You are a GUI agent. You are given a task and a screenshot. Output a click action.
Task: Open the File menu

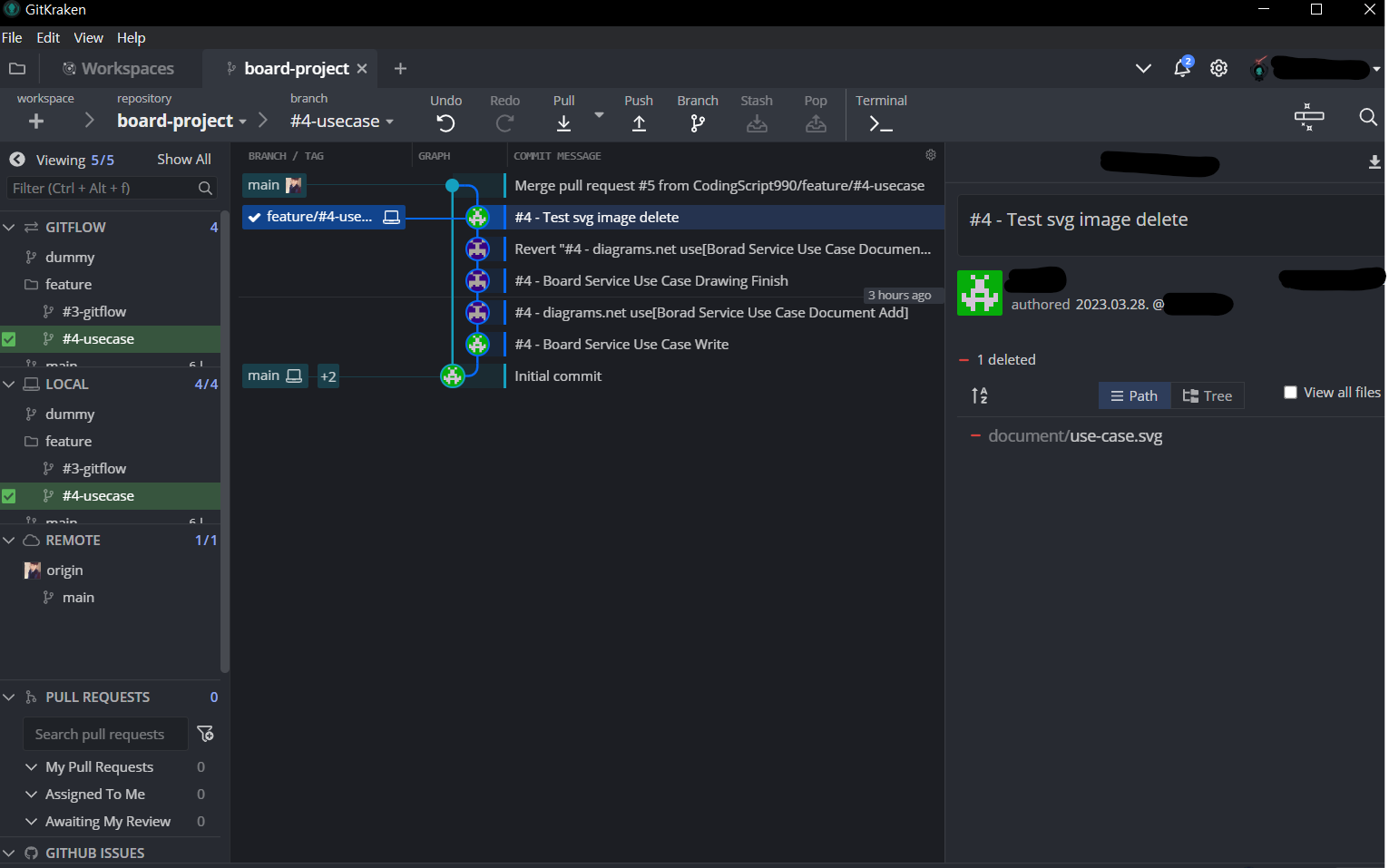tap(12, 38)
